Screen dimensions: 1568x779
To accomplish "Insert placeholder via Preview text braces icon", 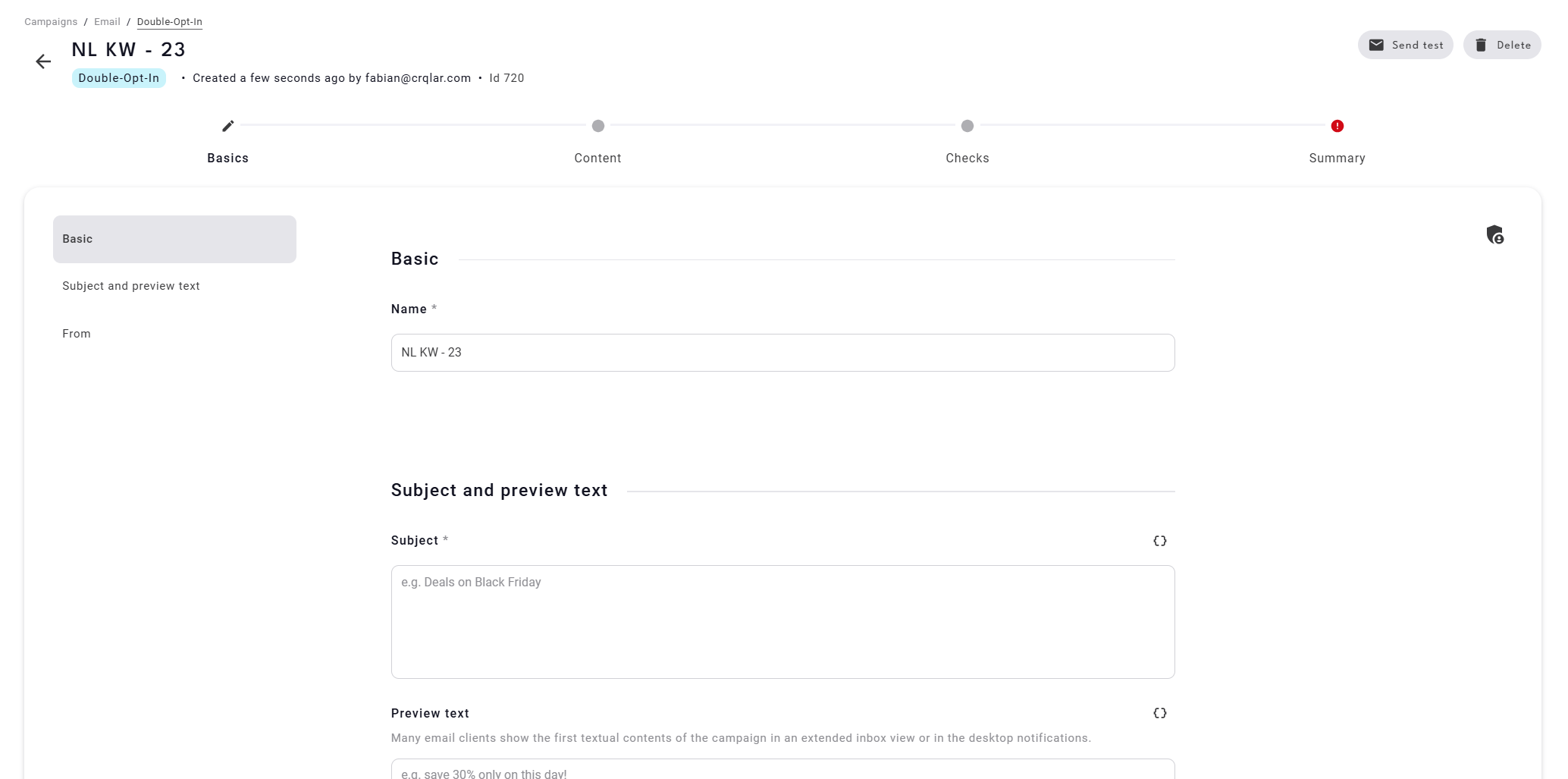I will pos(1160,713).
